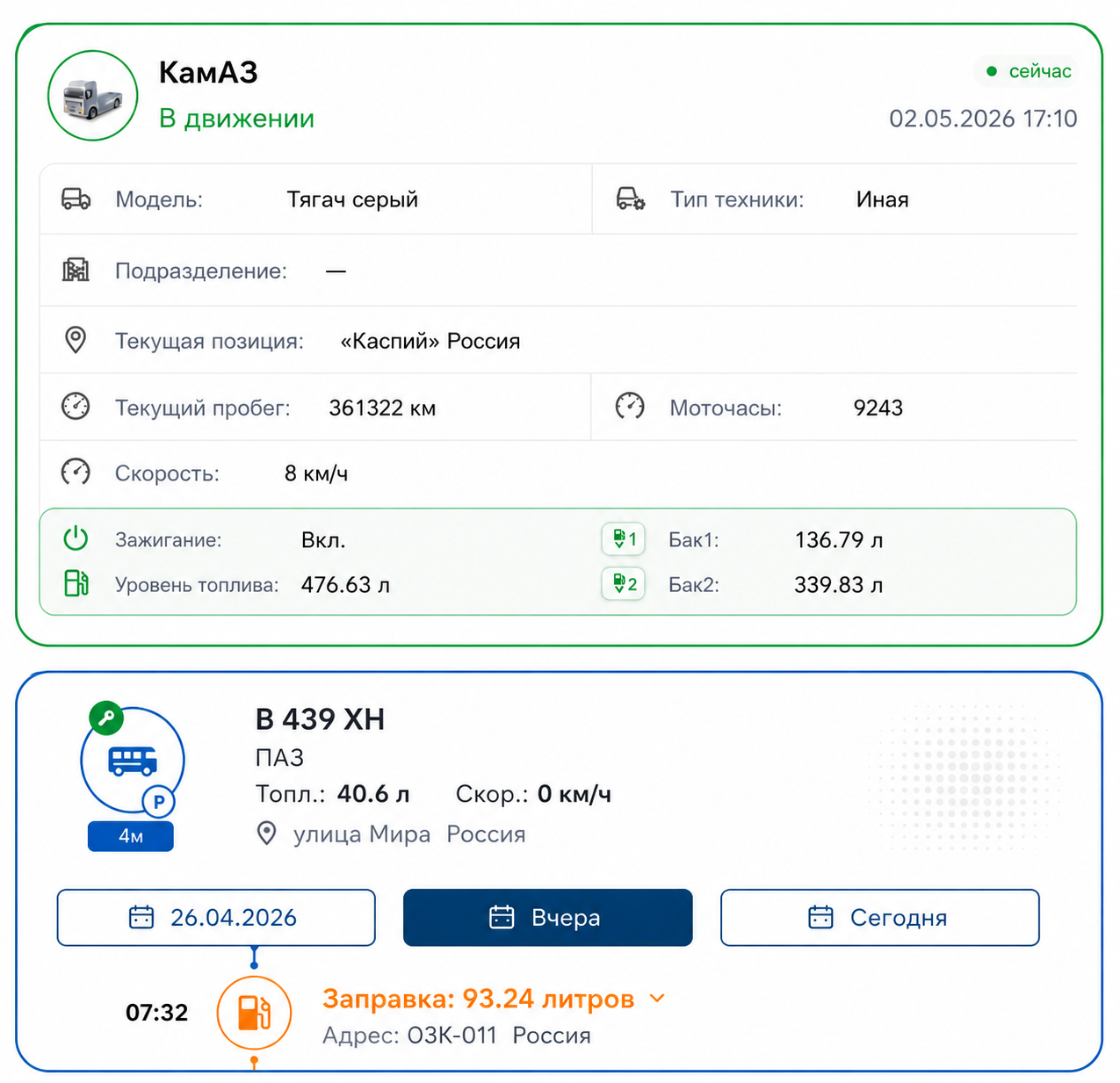Click the parking P badge on bus avatar
The image size is (1120, 1083).
[159, 801]
